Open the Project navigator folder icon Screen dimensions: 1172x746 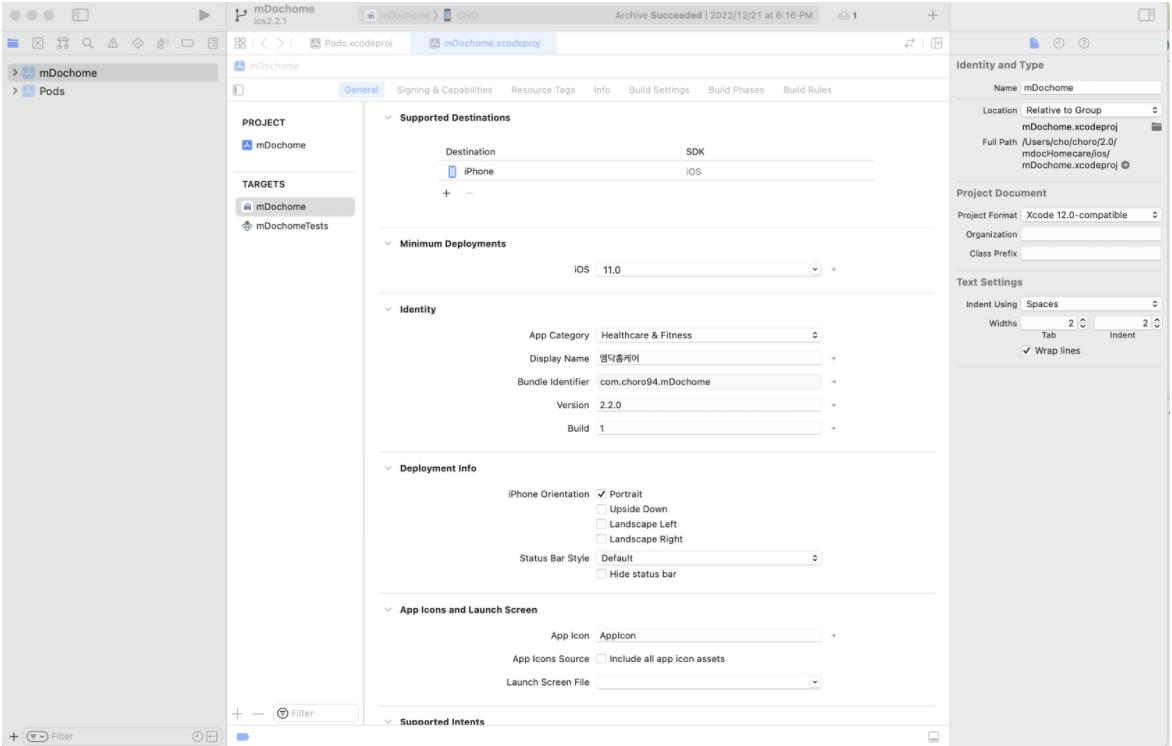13,43
